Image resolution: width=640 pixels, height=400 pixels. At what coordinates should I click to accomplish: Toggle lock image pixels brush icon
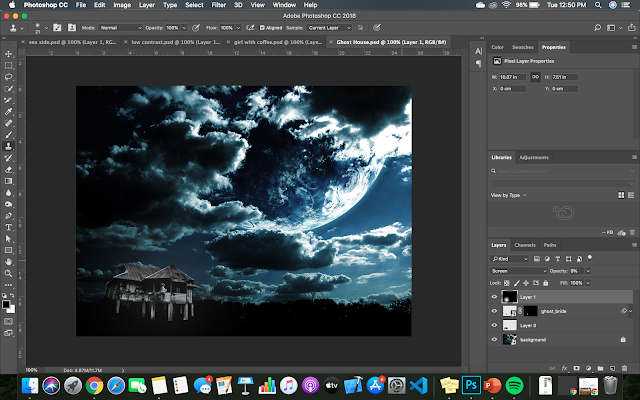(517, 283)
